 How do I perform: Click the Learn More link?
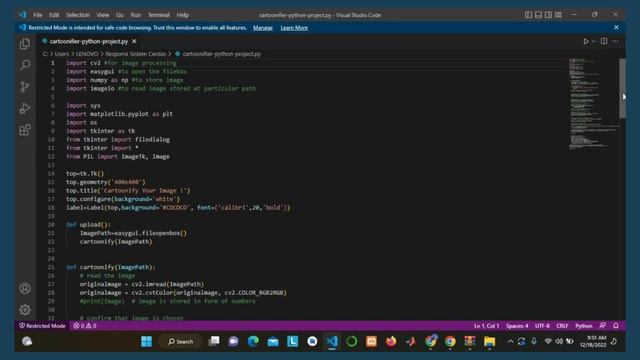click(294, 28)
